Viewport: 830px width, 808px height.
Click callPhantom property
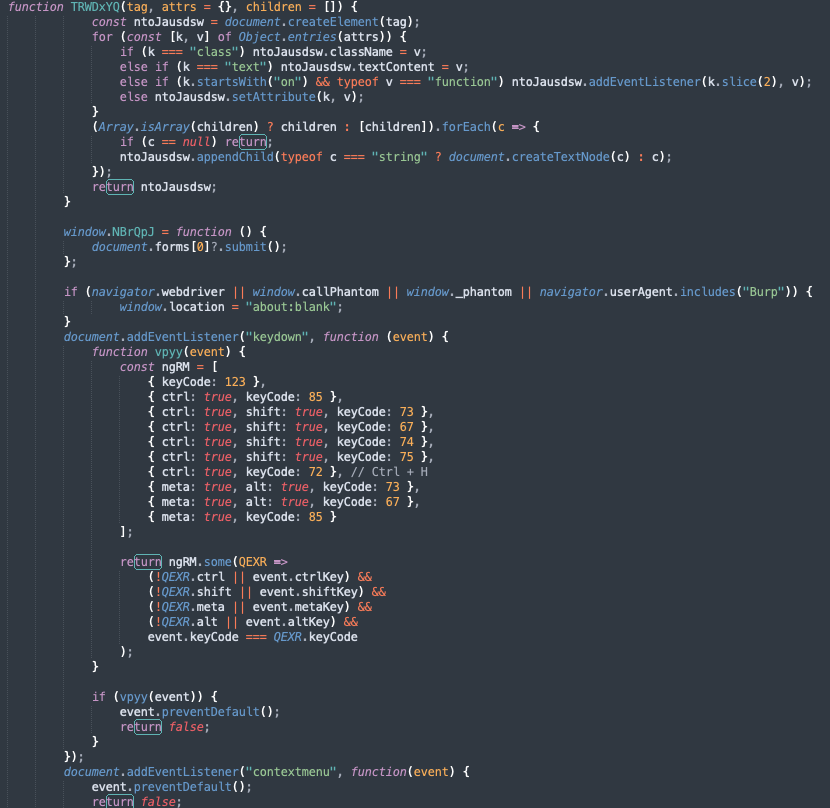(x=340, y=292)
